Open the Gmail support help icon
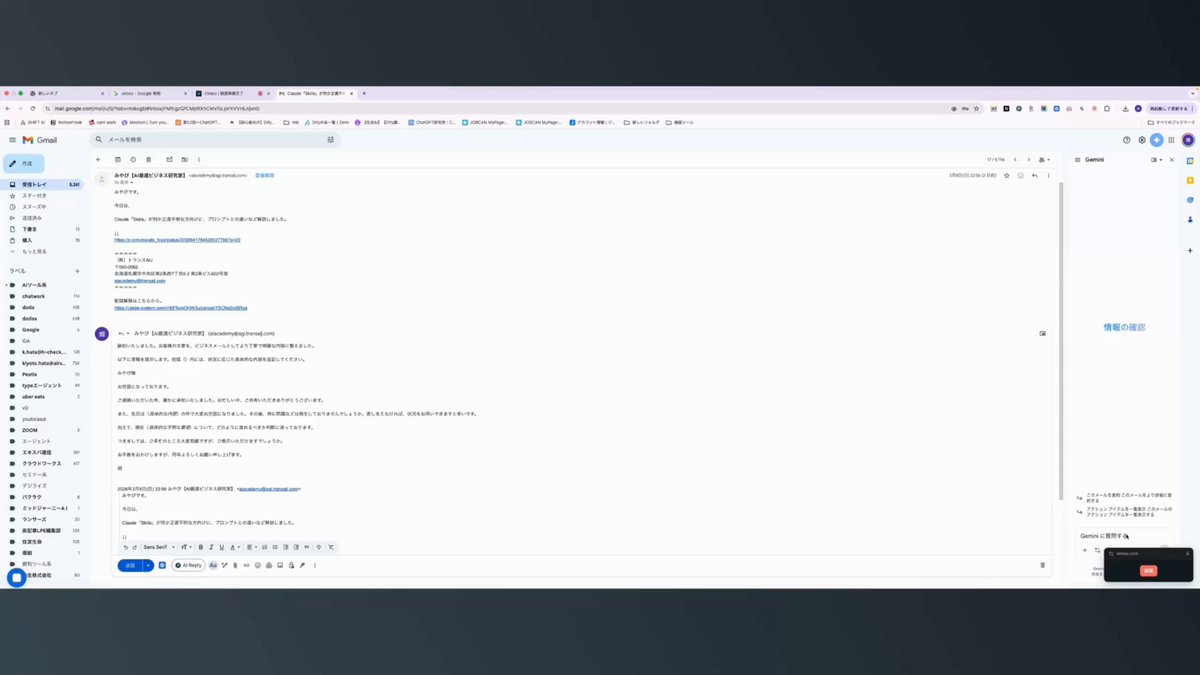The image size is (1200, 675). click(1126, 140)
